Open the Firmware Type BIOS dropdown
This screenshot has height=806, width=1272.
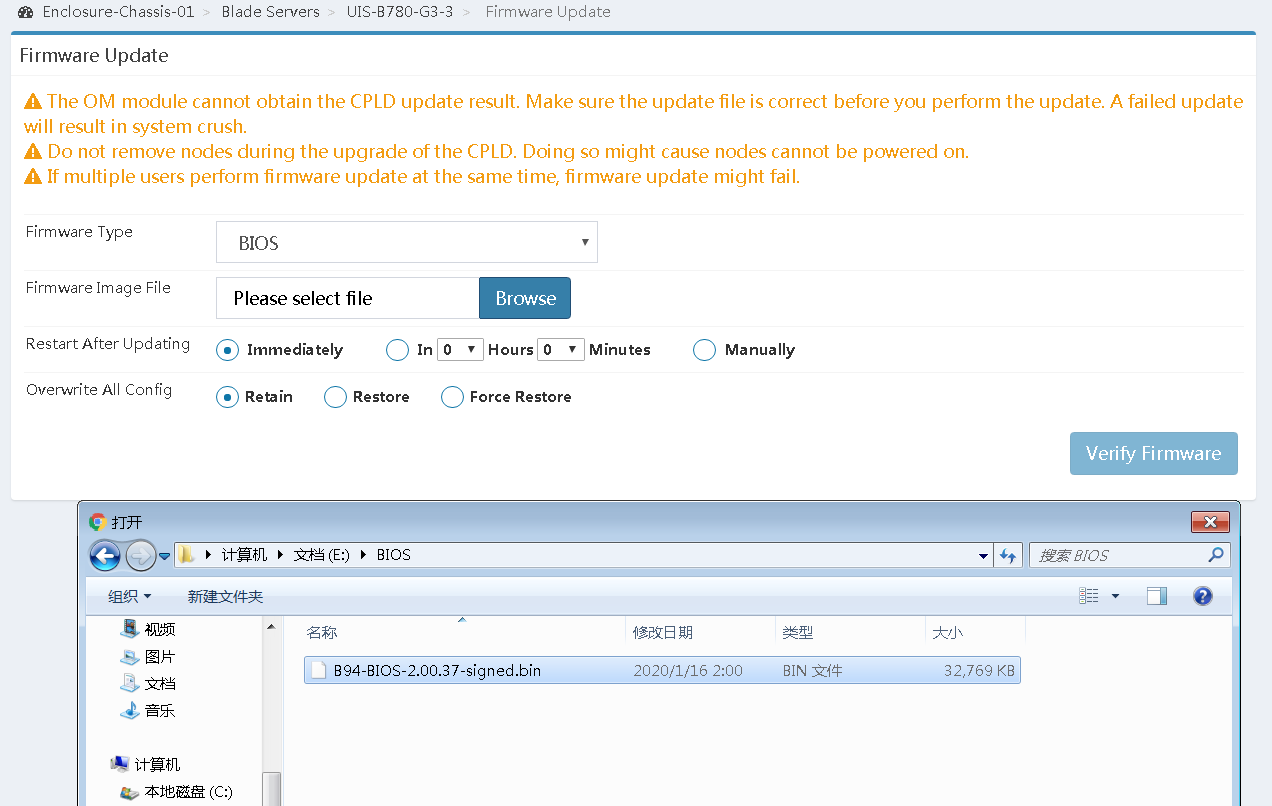pos(407,243)
